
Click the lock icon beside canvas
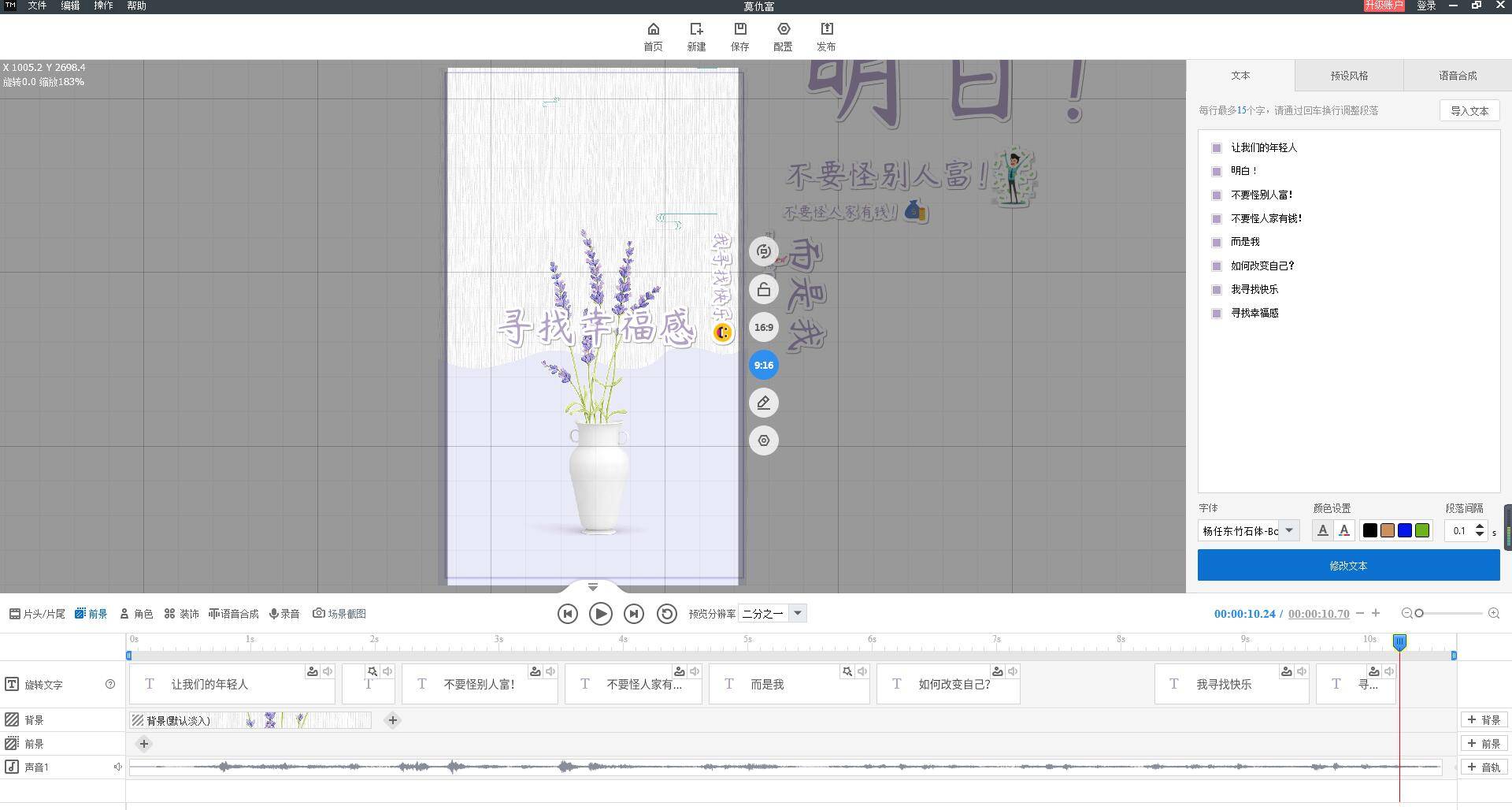(x=763, y=290)
